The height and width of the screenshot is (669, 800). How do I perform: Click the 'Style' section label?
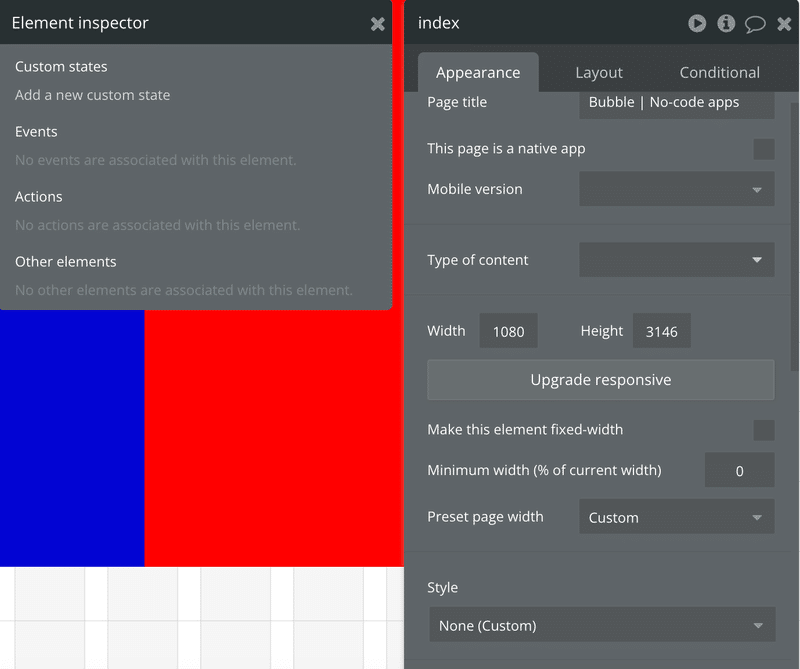(x=442, y=587)
